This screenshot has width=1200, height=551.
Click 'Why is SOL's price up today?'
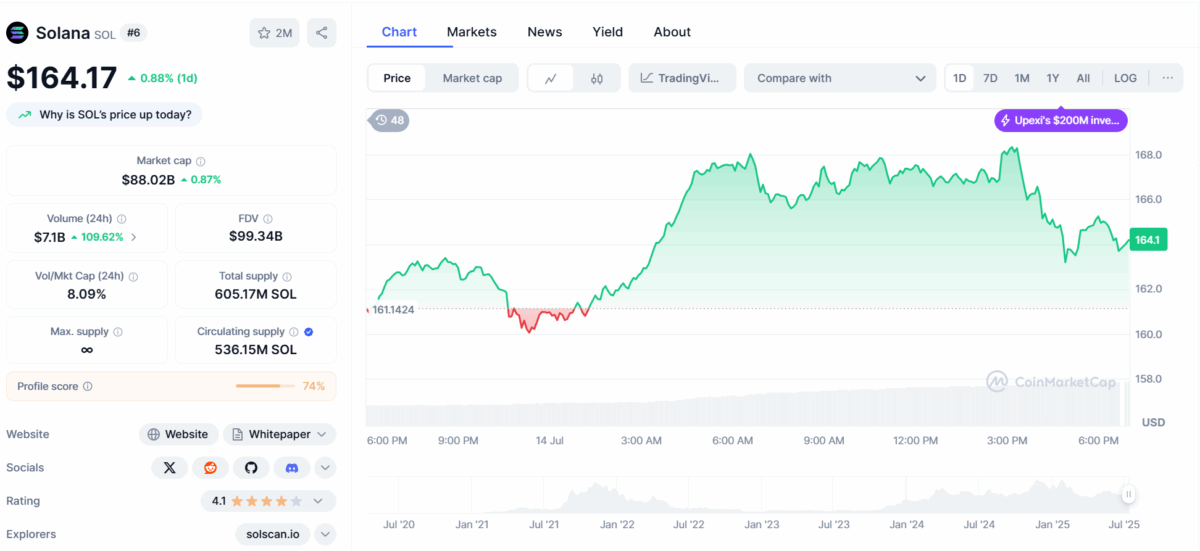tap(105, 114)
